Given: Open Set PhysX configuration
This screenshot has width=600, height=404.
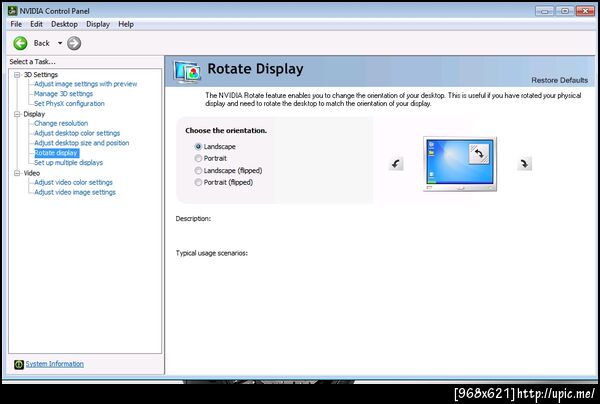Looking at the screenshot, I should click(x=69, y=104).
